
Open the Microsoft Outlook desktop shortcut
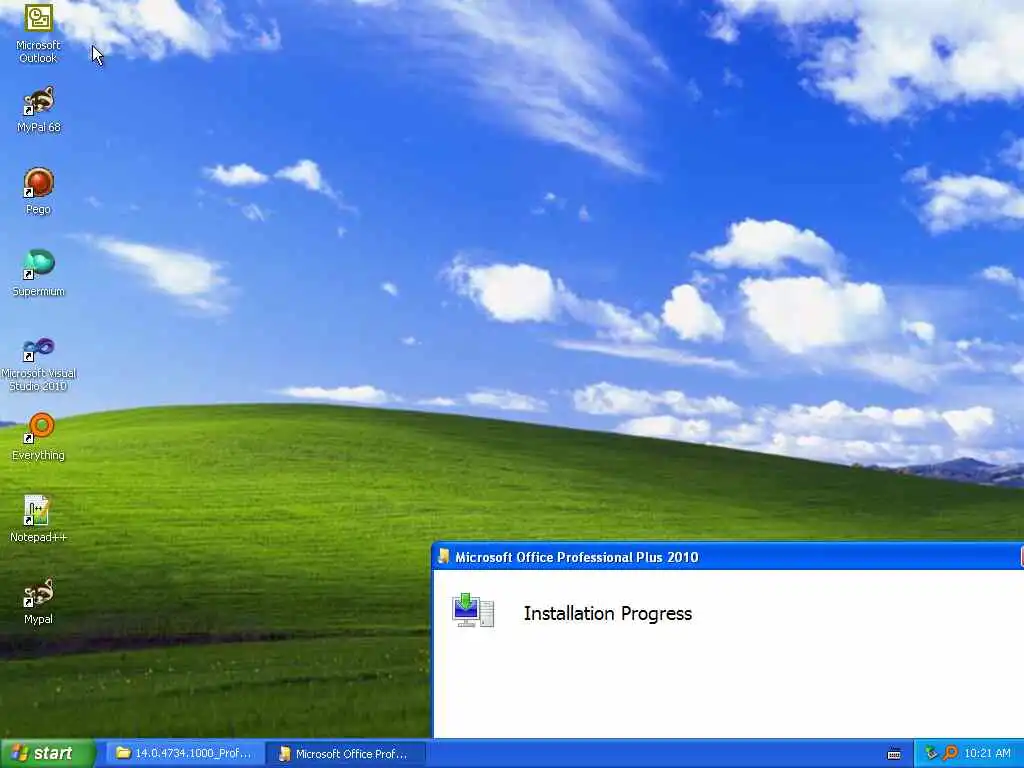point(39,33)
